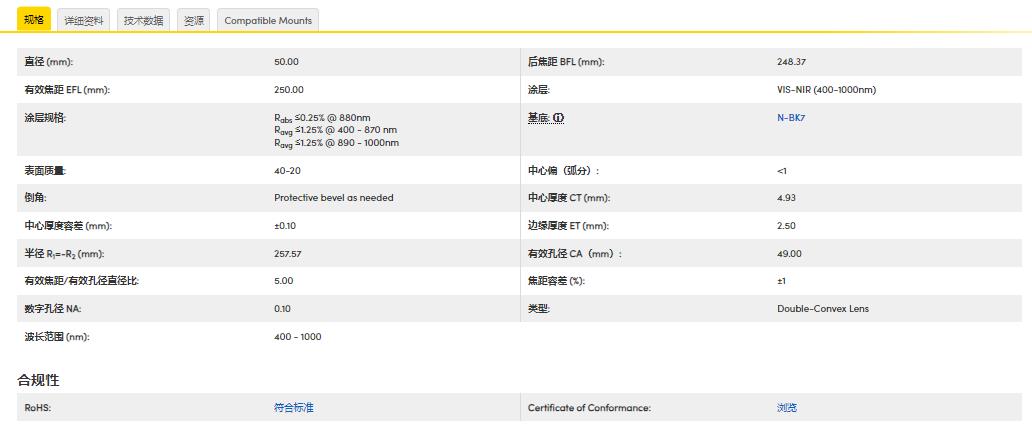Image resolution: width=1032 pixels, height=448 pixels.
Task: Click the 后焦距 BFL value 248.37
Action: click(791, 62)
